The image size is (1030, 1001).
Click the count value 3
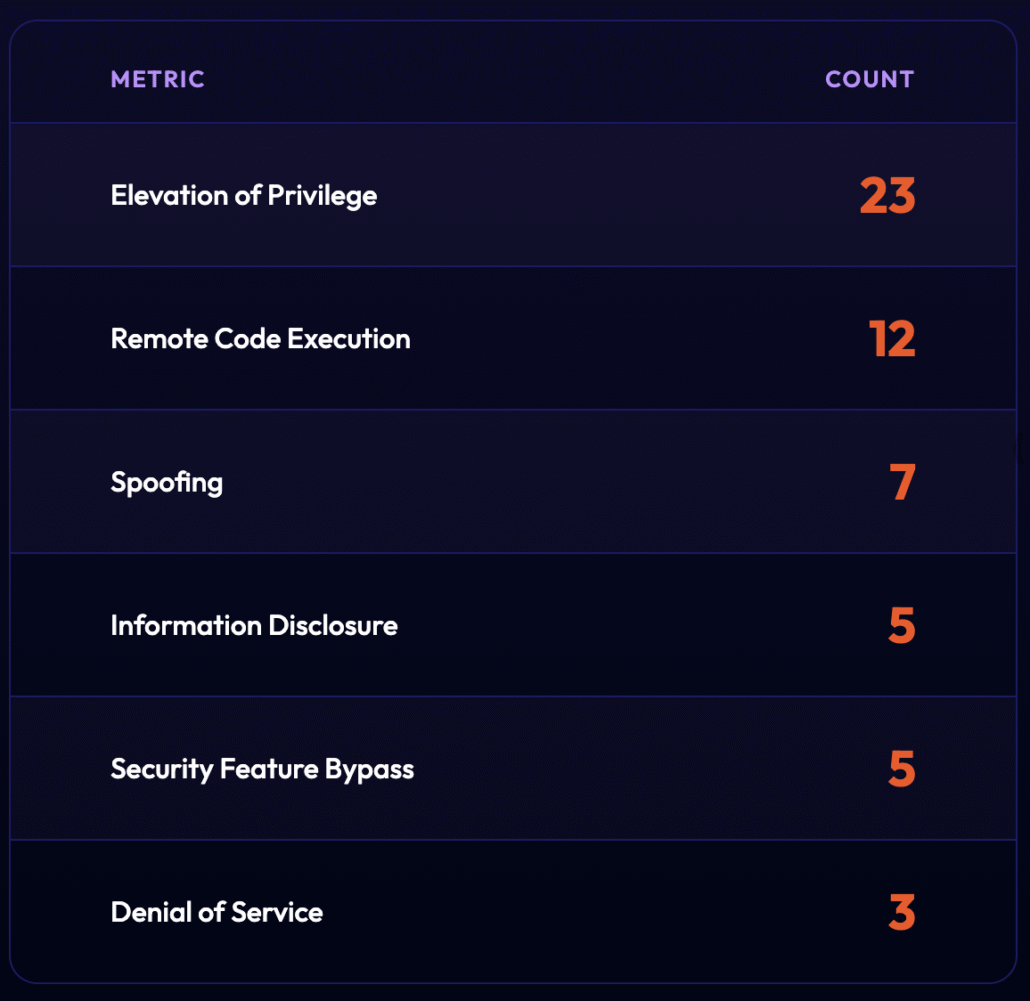click(x=901, y=913)
